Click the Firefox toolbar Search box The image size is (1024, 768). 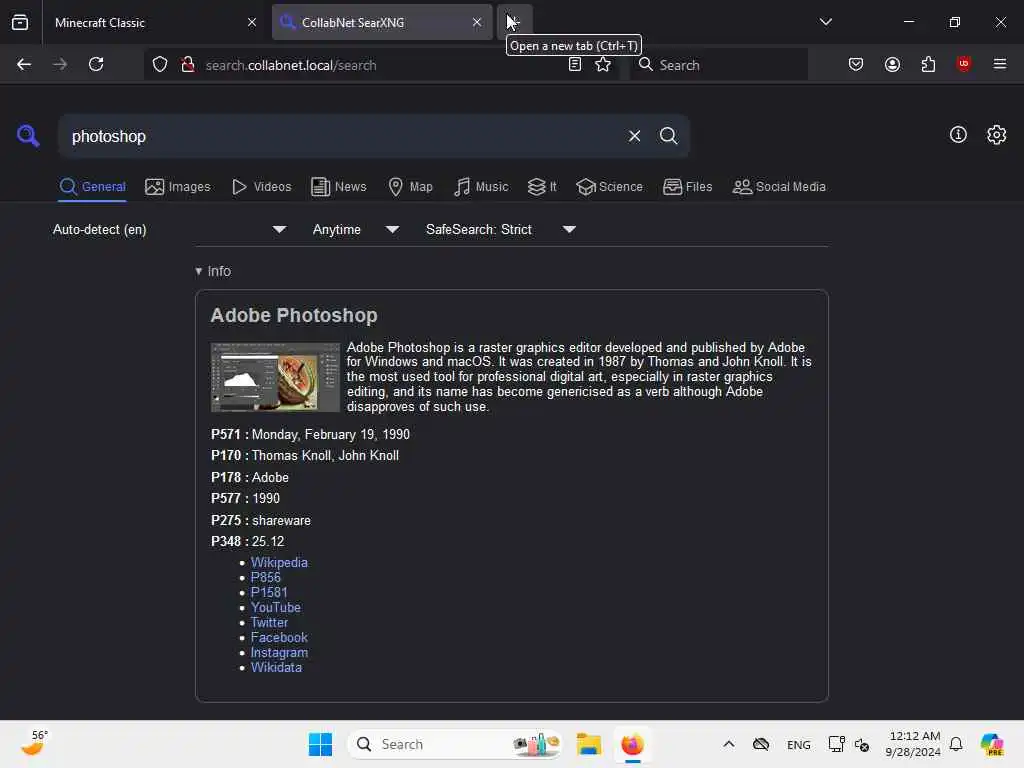(718, 65)
